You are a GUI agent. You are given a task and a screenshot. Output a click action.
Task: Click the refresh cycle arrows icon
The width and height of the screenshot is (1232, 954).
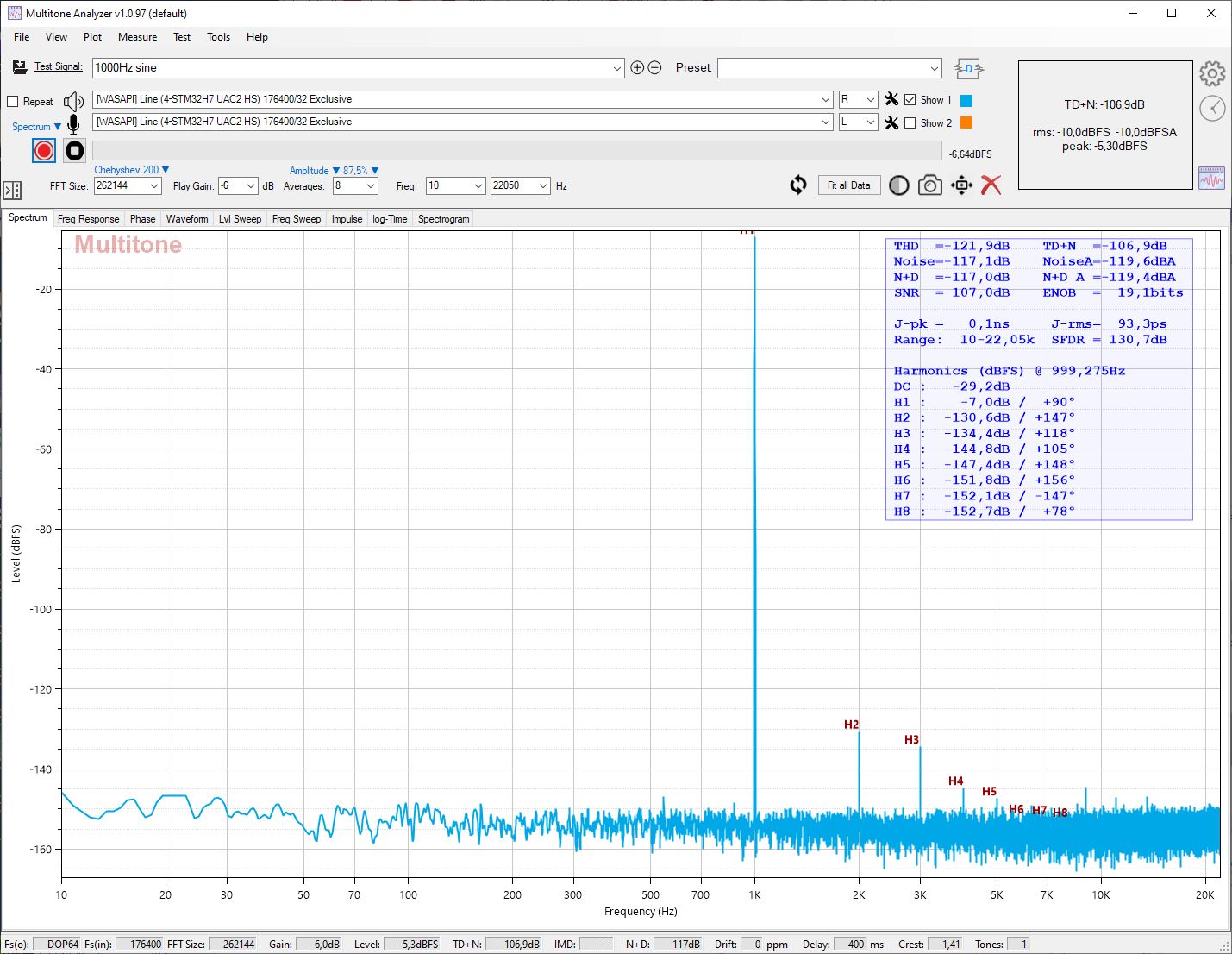click(798, 185)
